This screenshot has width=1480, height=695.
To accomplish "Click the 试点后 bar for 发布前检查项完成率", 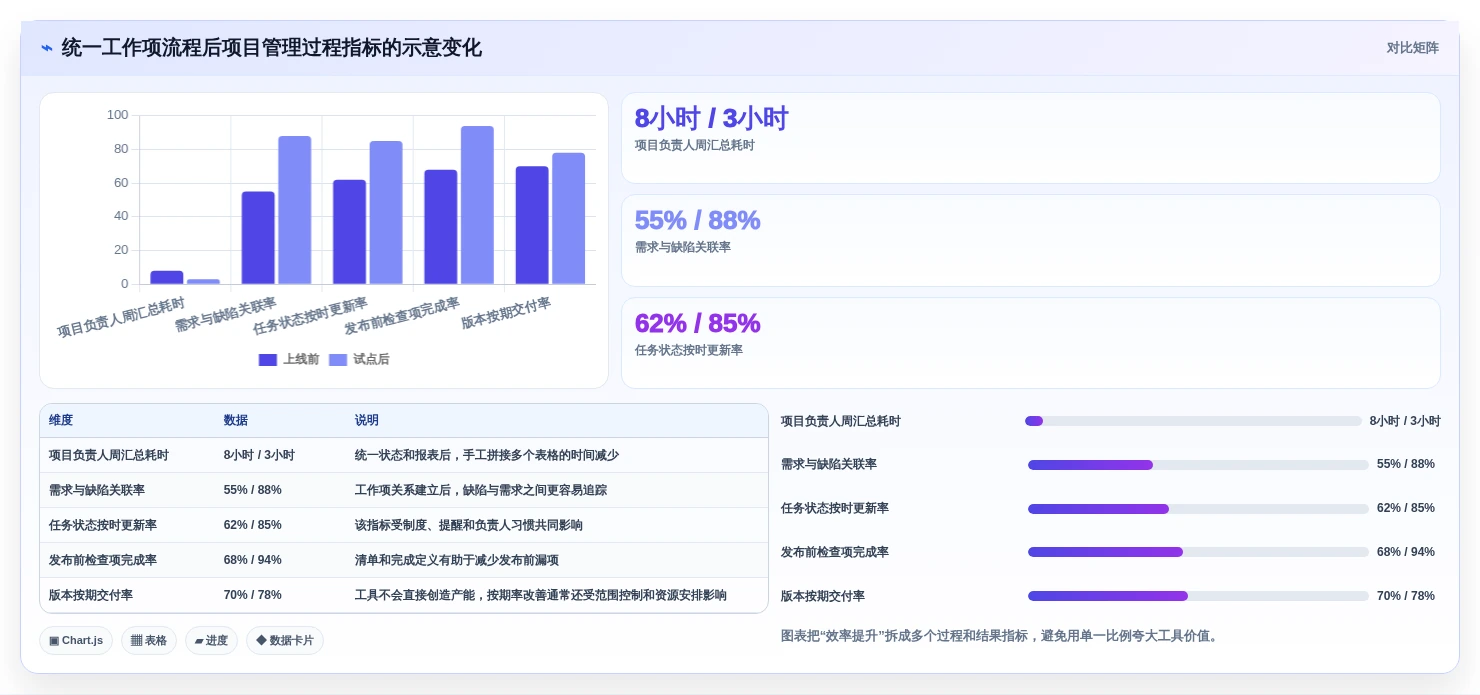I will click(477, 205).
